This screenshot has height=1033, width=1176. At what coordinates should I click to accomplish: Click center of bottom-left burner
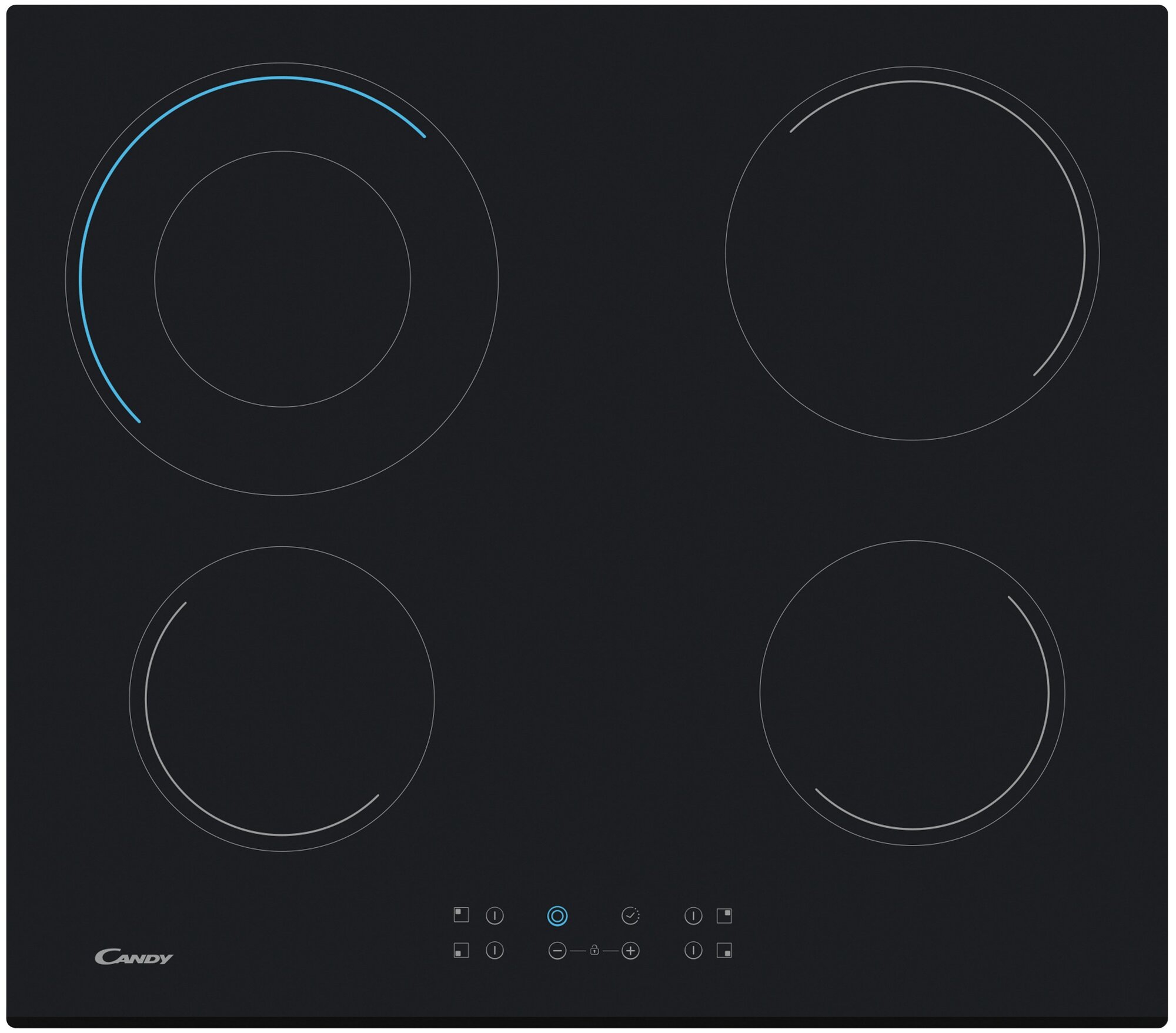coord(282,699)
